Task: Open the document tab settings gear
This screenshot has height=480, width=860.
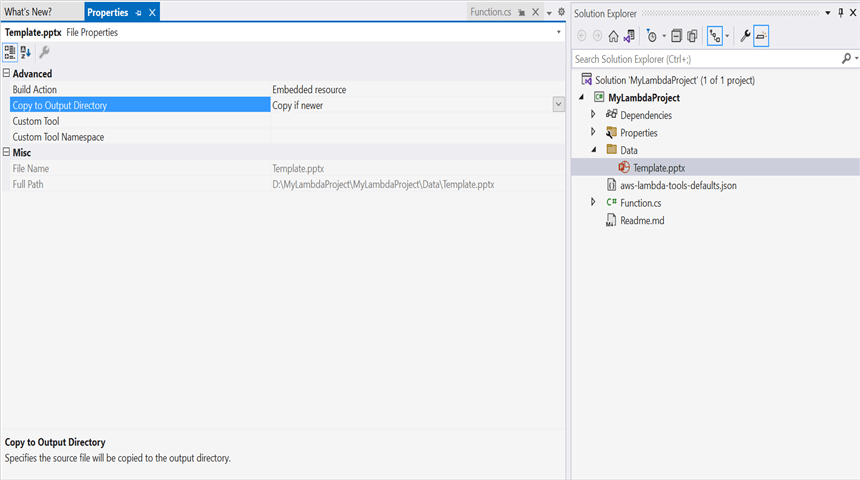Action: point(561,12)
